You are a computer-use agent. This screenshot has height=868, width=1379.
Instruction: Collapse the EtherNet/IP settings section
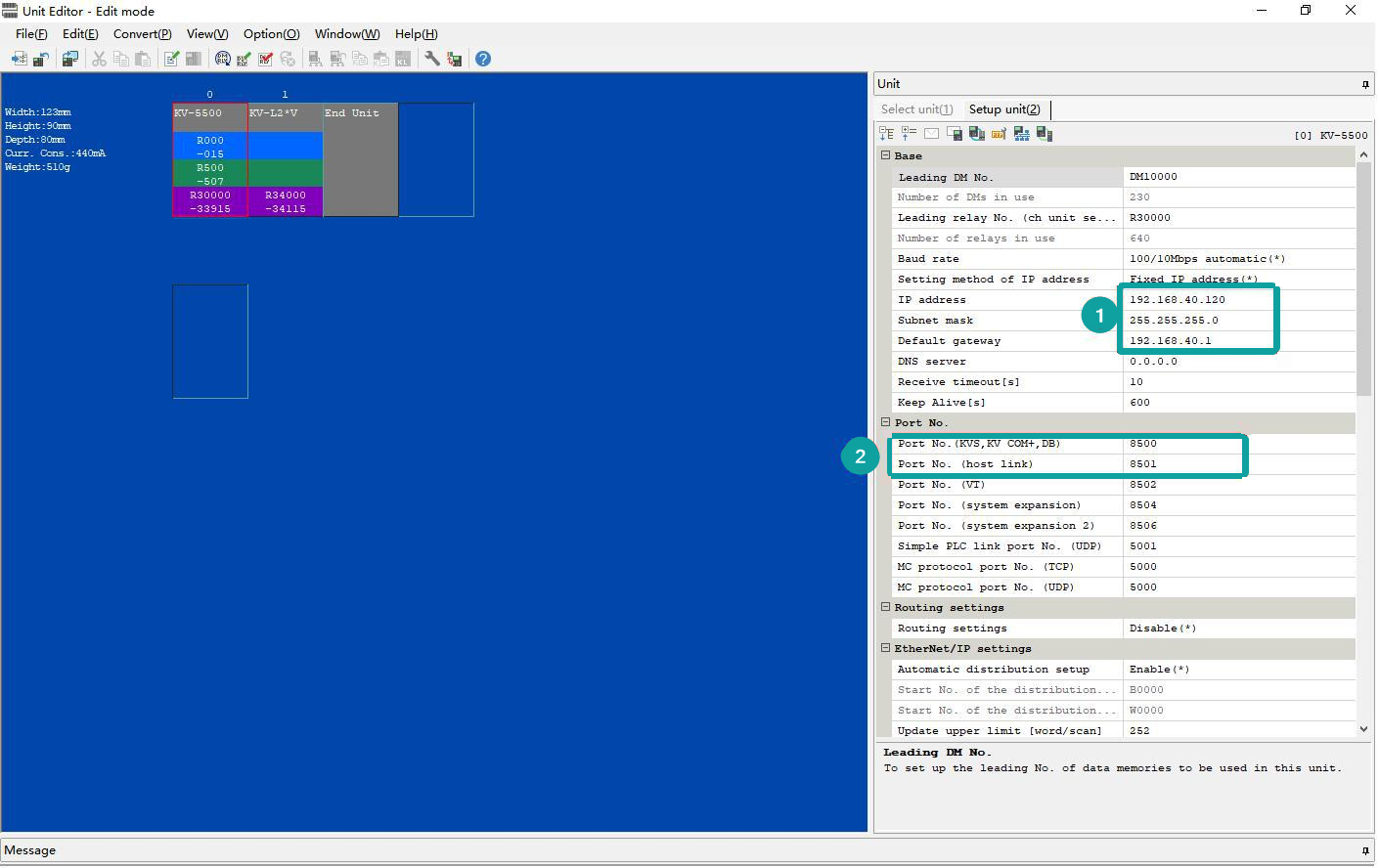(x=885, y=648)
